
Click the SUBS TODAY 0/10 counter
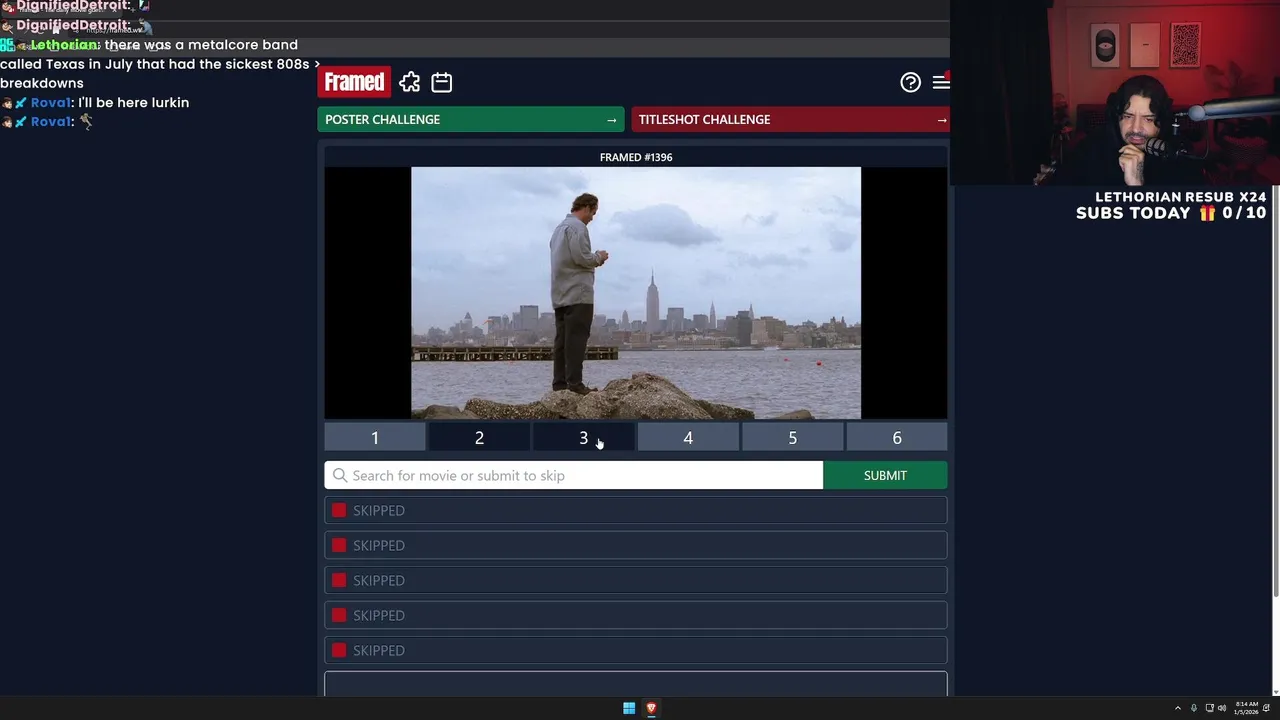point(1171,213)
